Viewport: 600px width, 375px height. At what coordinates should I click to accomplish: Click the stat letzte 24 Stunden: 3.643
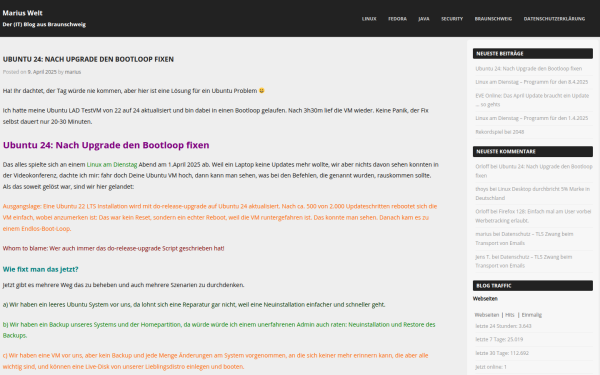tap(503, 326)
